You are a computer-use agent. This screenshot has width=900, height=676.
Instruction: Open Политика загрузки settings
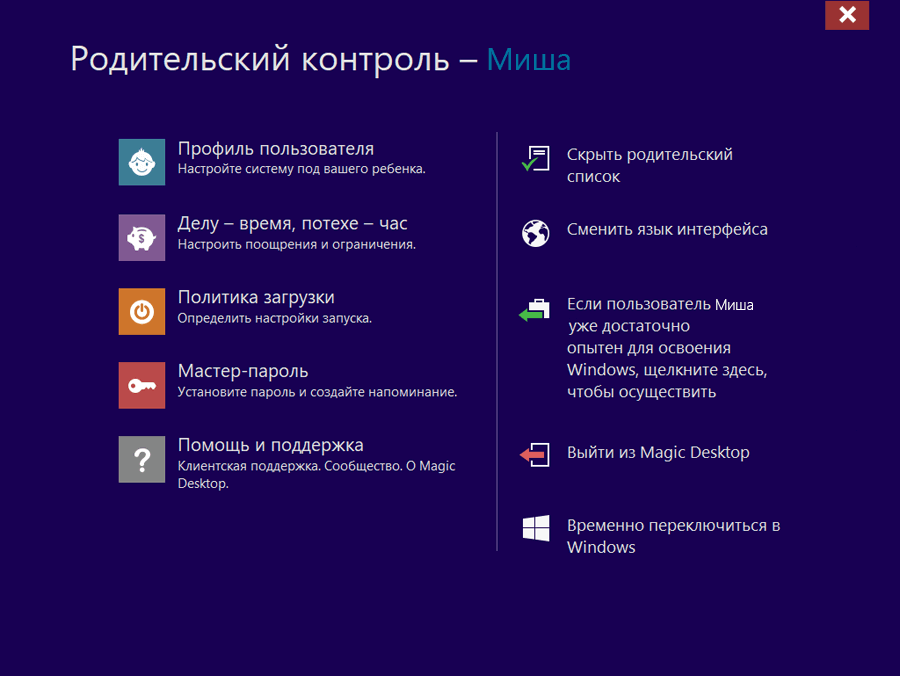pyautogui.click(x=256, y=297)
